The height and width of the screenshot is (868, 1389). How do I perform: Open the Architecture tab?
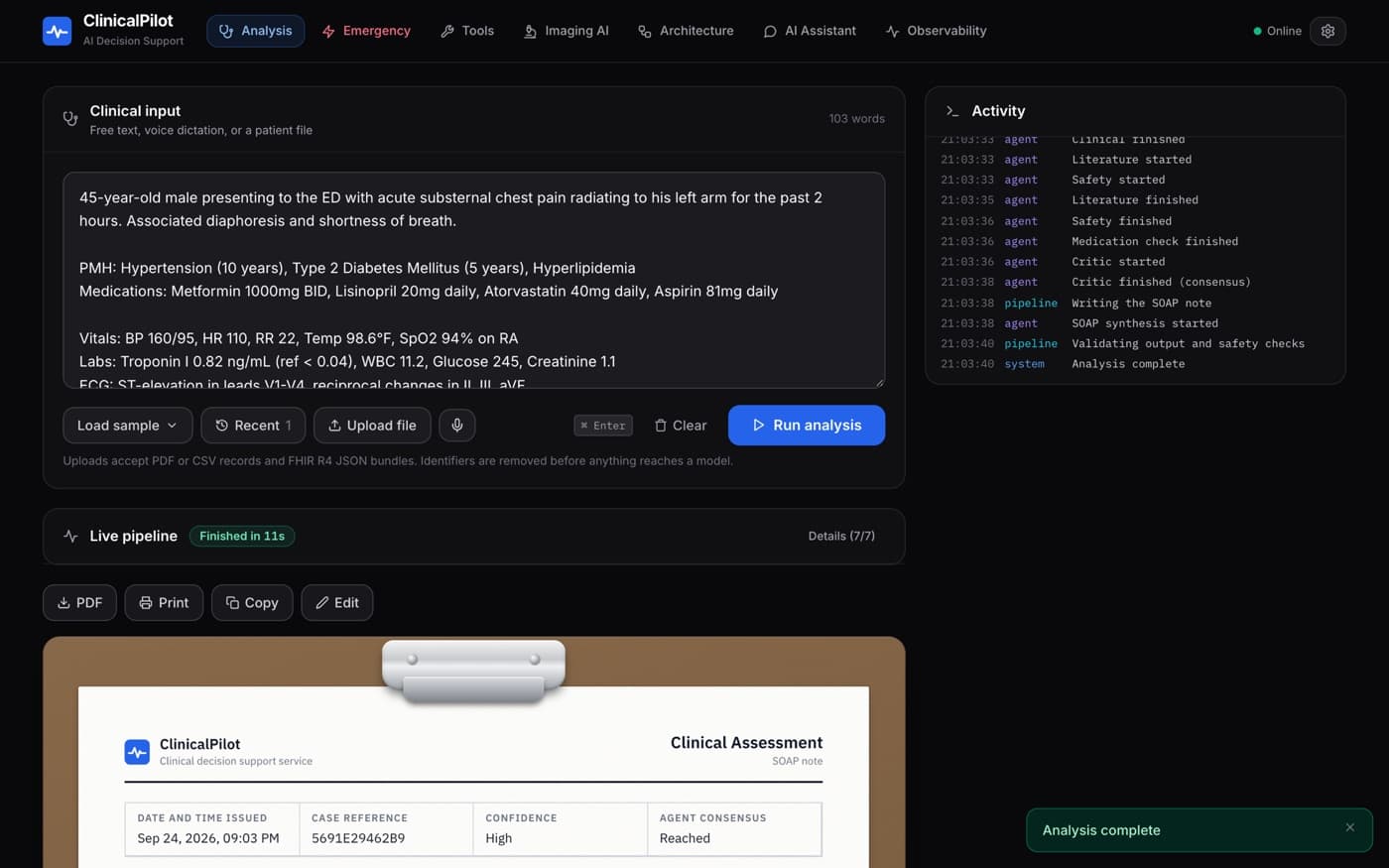pyautogui.click(x=686, y=31)
